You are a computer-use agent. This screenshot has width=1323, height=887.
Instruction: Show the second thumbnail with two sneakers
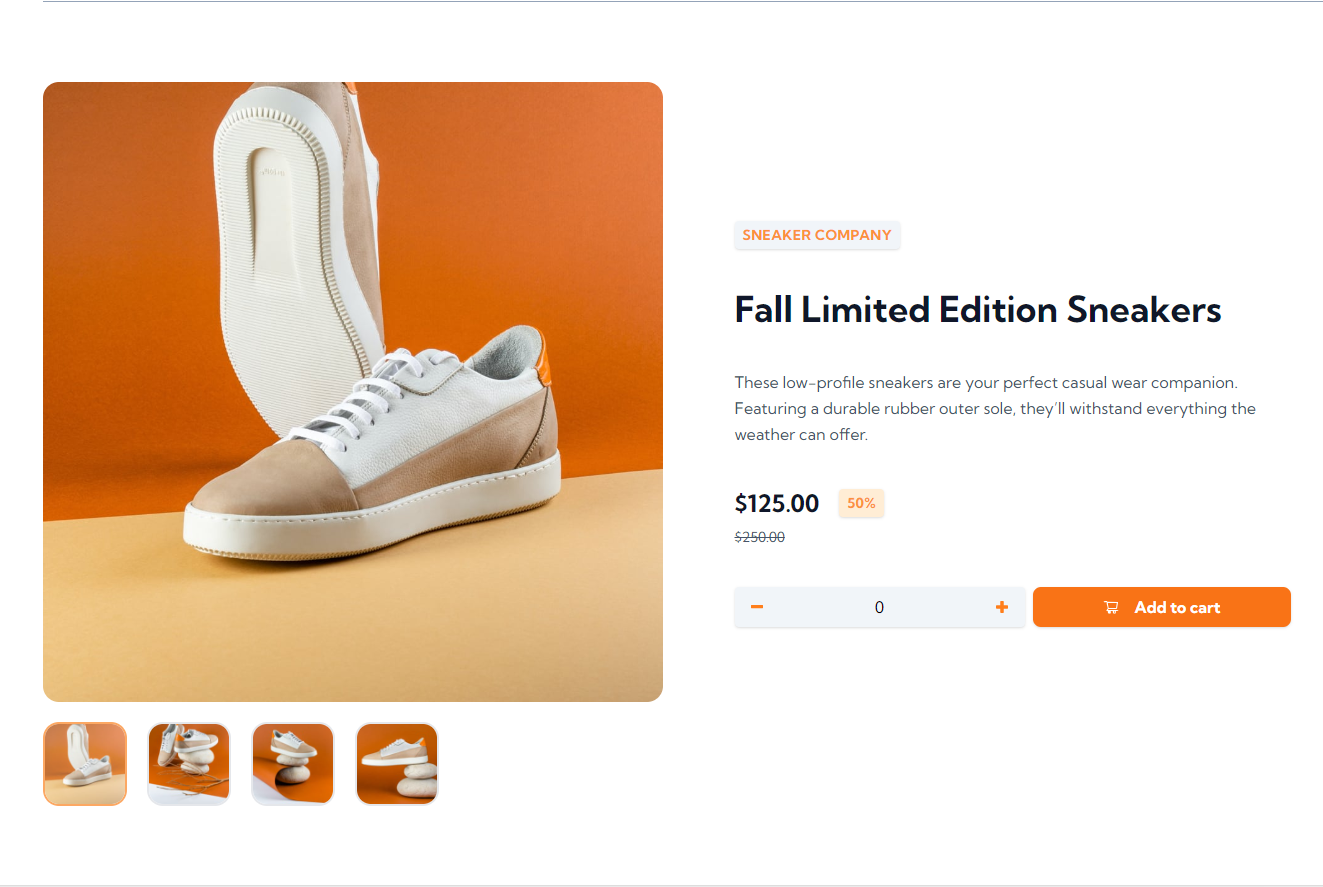(x=189, y=763)
